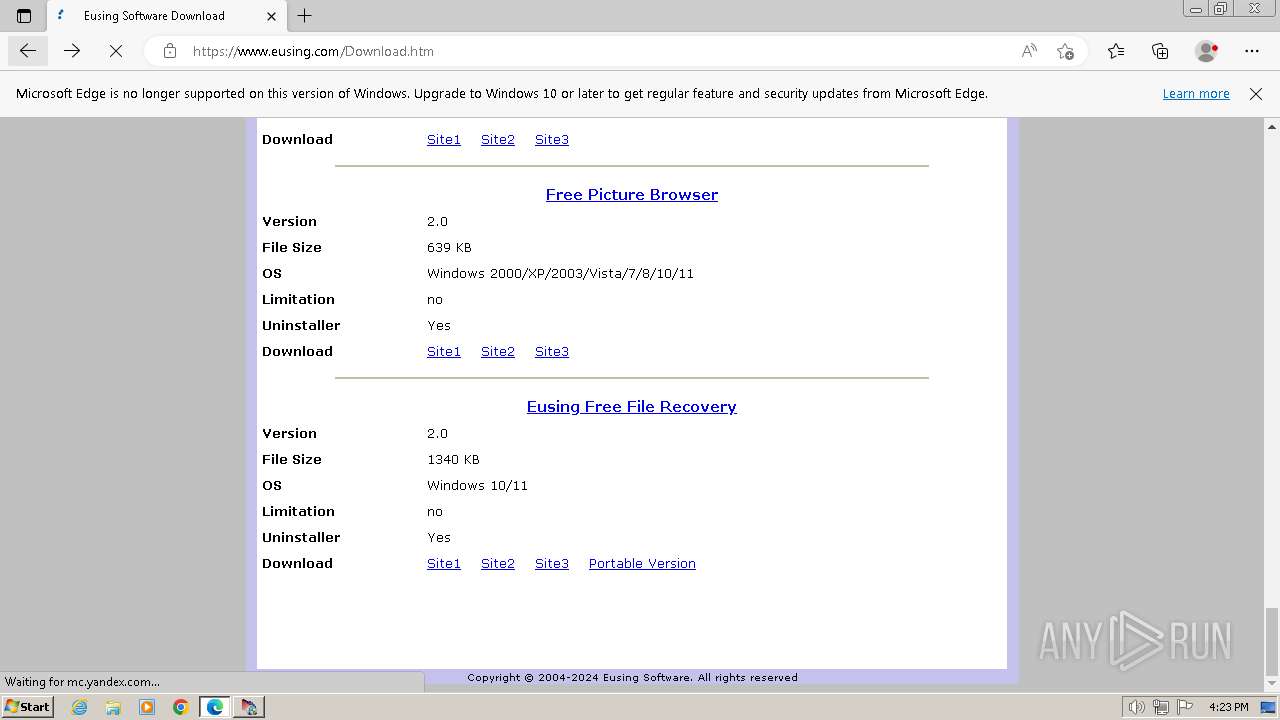Stop loading the page

point(116,51)
